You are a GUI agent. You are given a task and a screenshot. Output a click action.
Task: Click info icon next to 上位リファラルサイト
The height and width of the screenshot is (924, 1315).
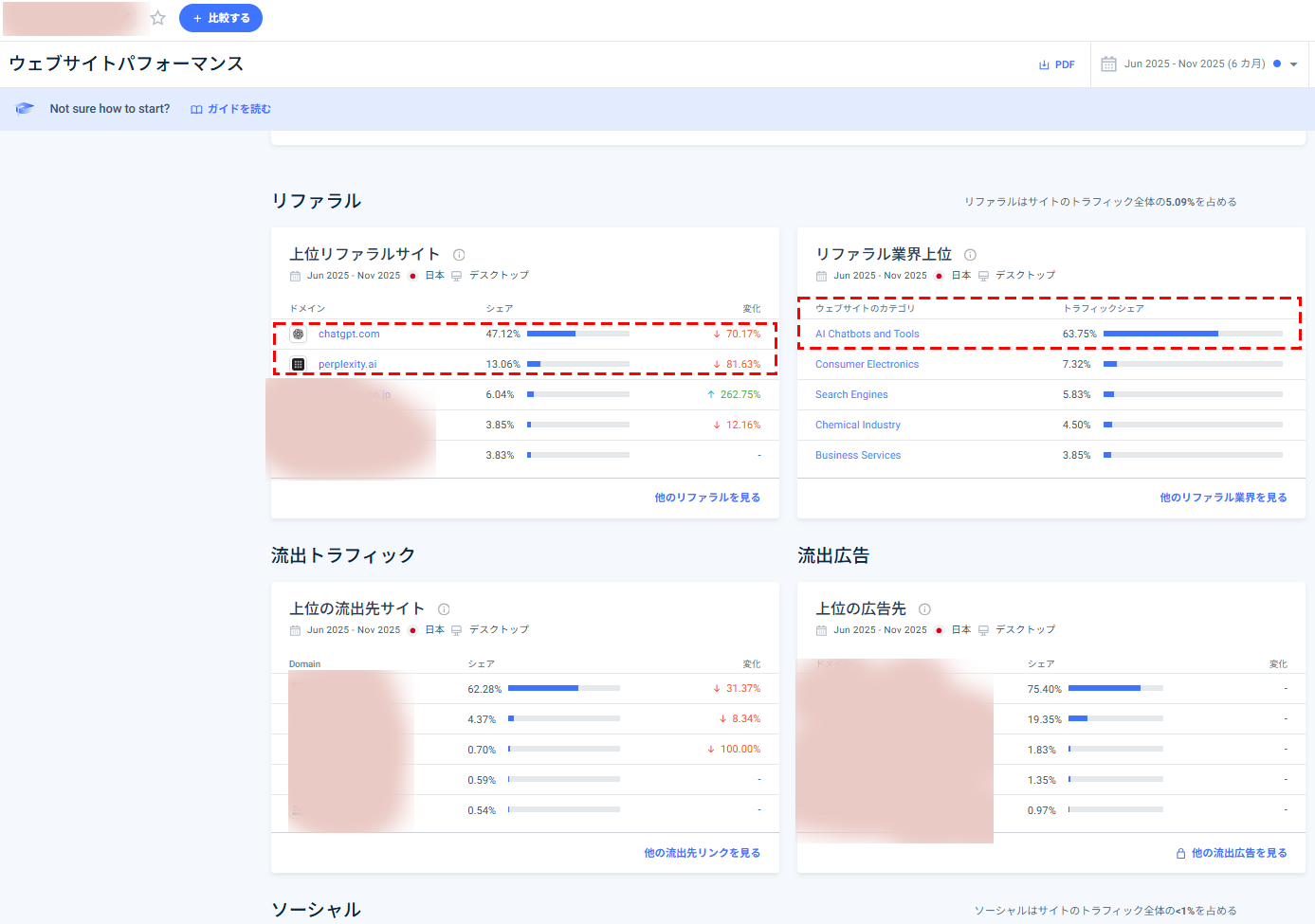[459, 255]
